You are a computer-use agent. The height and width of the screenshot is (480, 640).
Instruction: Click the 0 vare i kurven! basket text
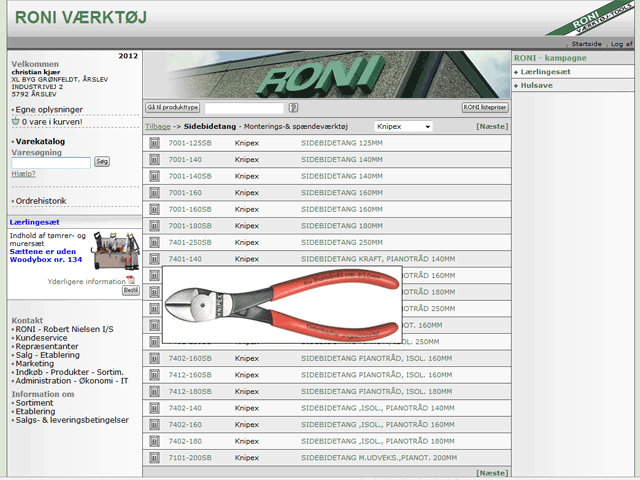coord(52,122)
